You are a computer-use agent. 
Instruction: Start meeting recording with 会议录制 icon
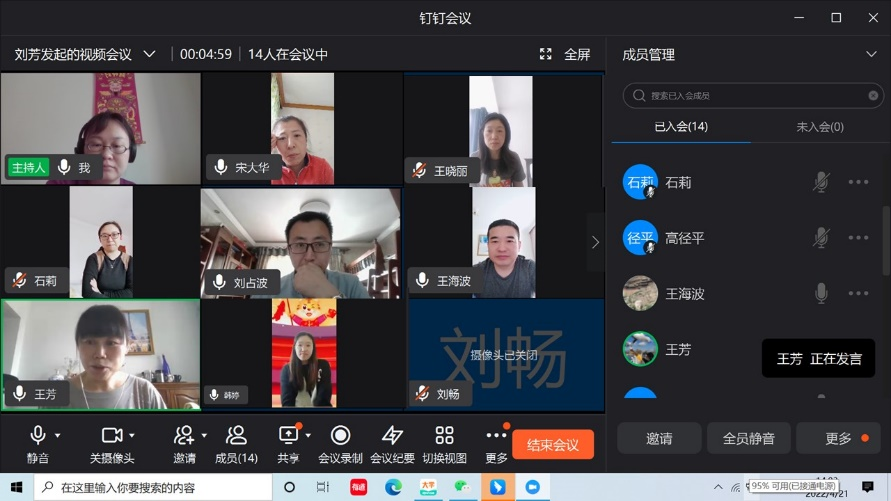click(340, 443)
